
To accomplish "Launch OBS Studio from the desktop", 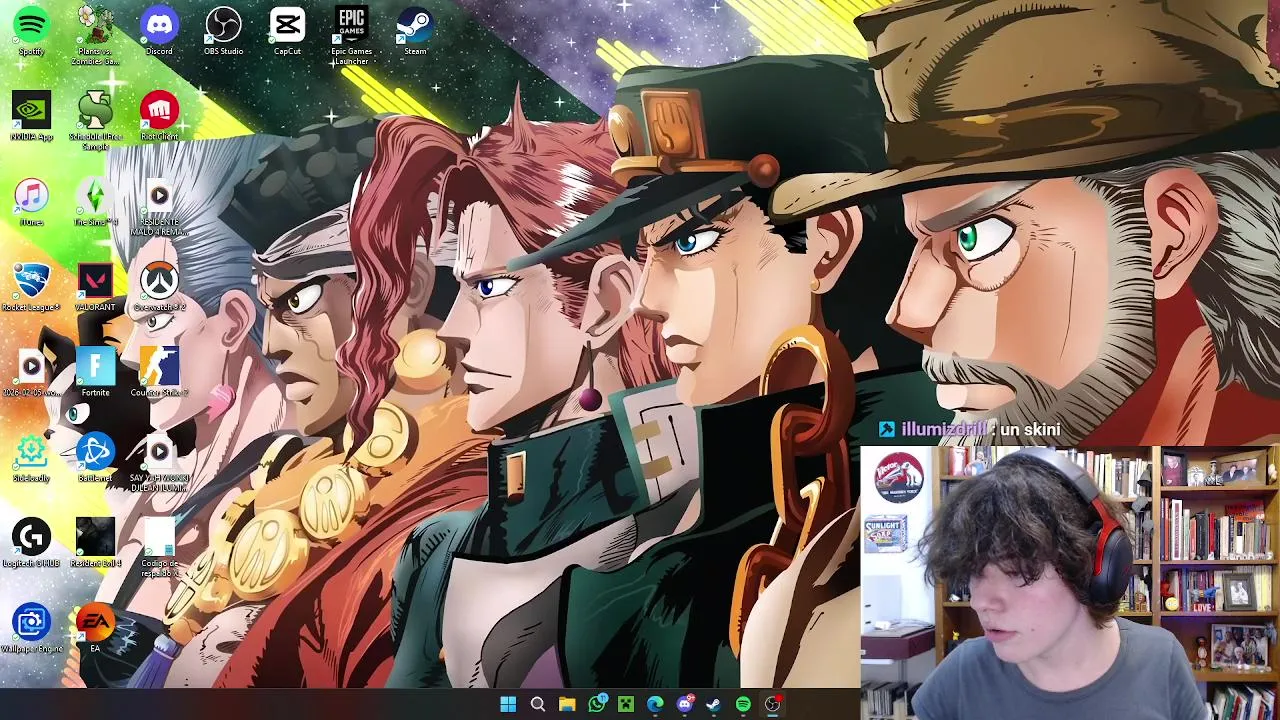I will tap(223, 31).
